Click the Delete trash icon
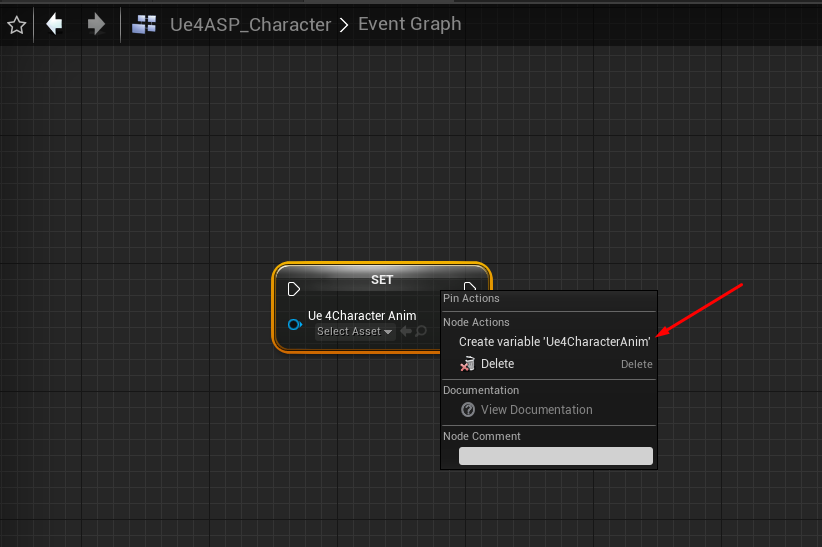 pos(467,364)
